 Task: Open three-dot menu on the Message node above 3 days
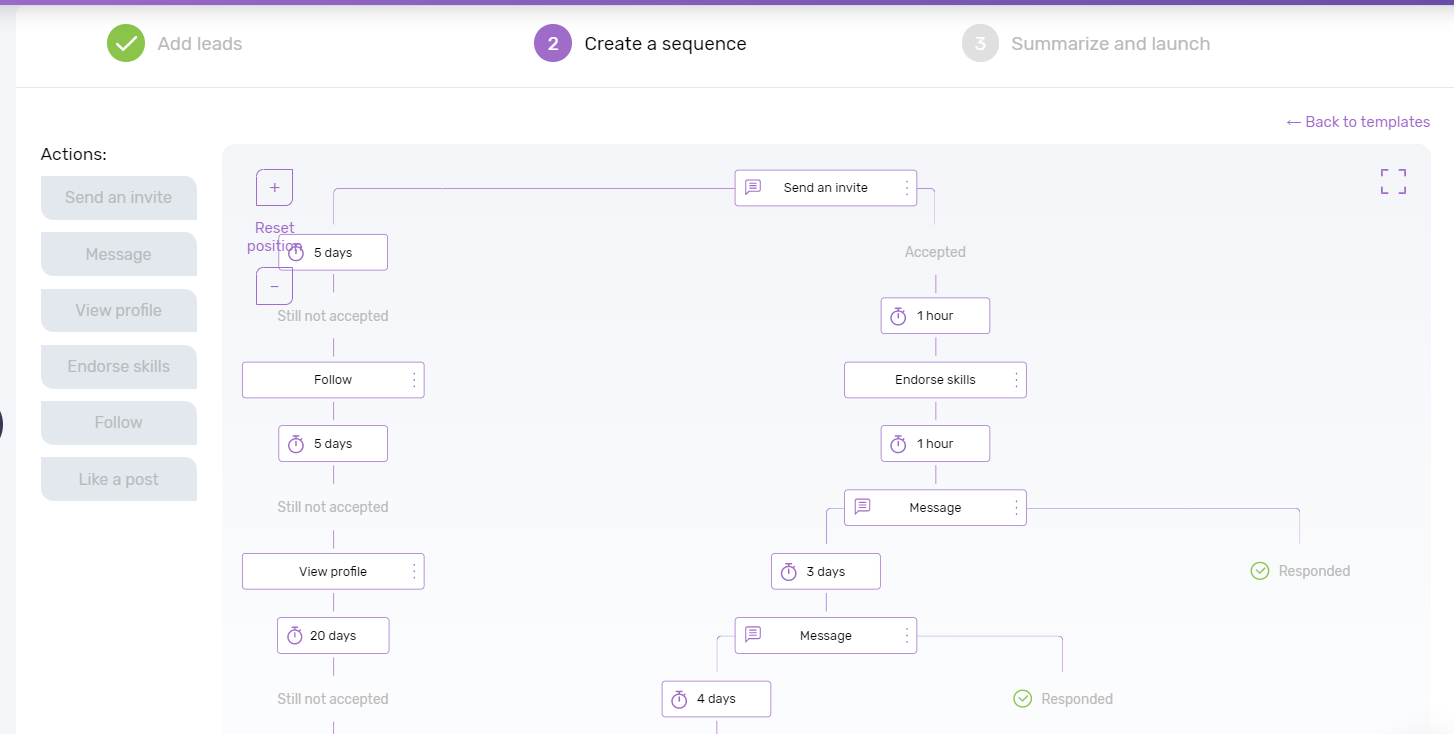[x=1016, y=507]
